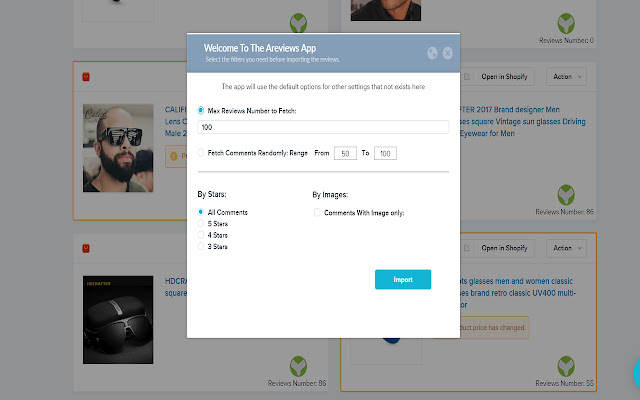The height and width of the screenshot is (400, 640).
Task: Click the 'Welcome To The Areviews App' title
Action: [x=260, y=48]
